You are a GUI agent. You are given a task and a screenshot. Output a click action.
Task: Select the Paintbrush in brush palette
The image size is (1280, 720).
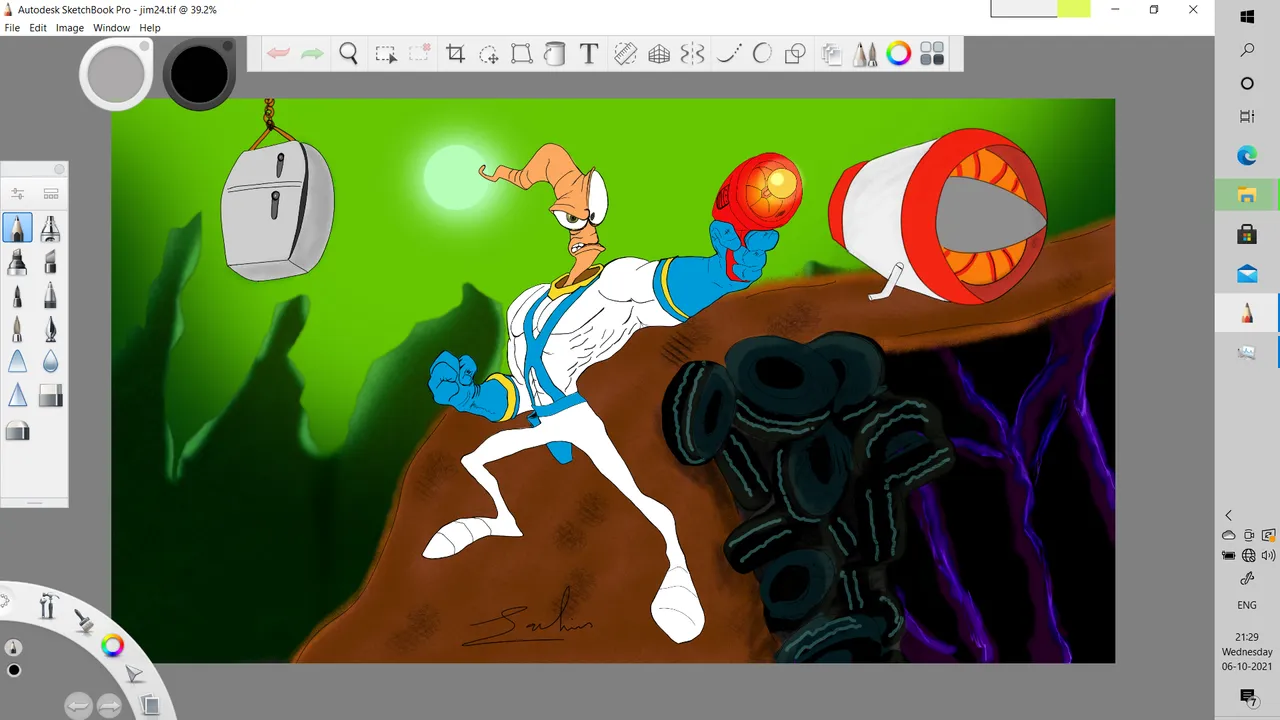pyautogui.click(x=17, y=328)
